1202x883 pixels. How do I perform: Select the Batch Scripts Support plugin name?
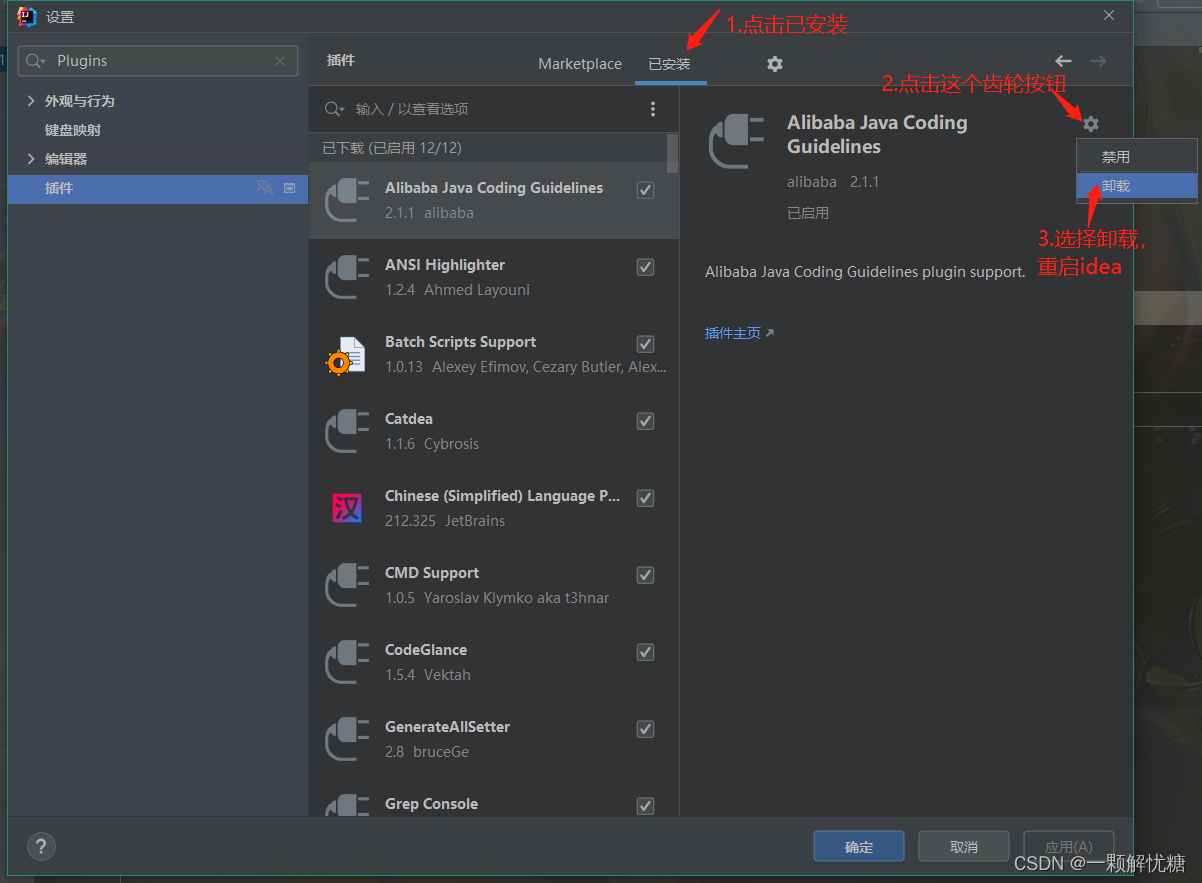coord(460,342)
